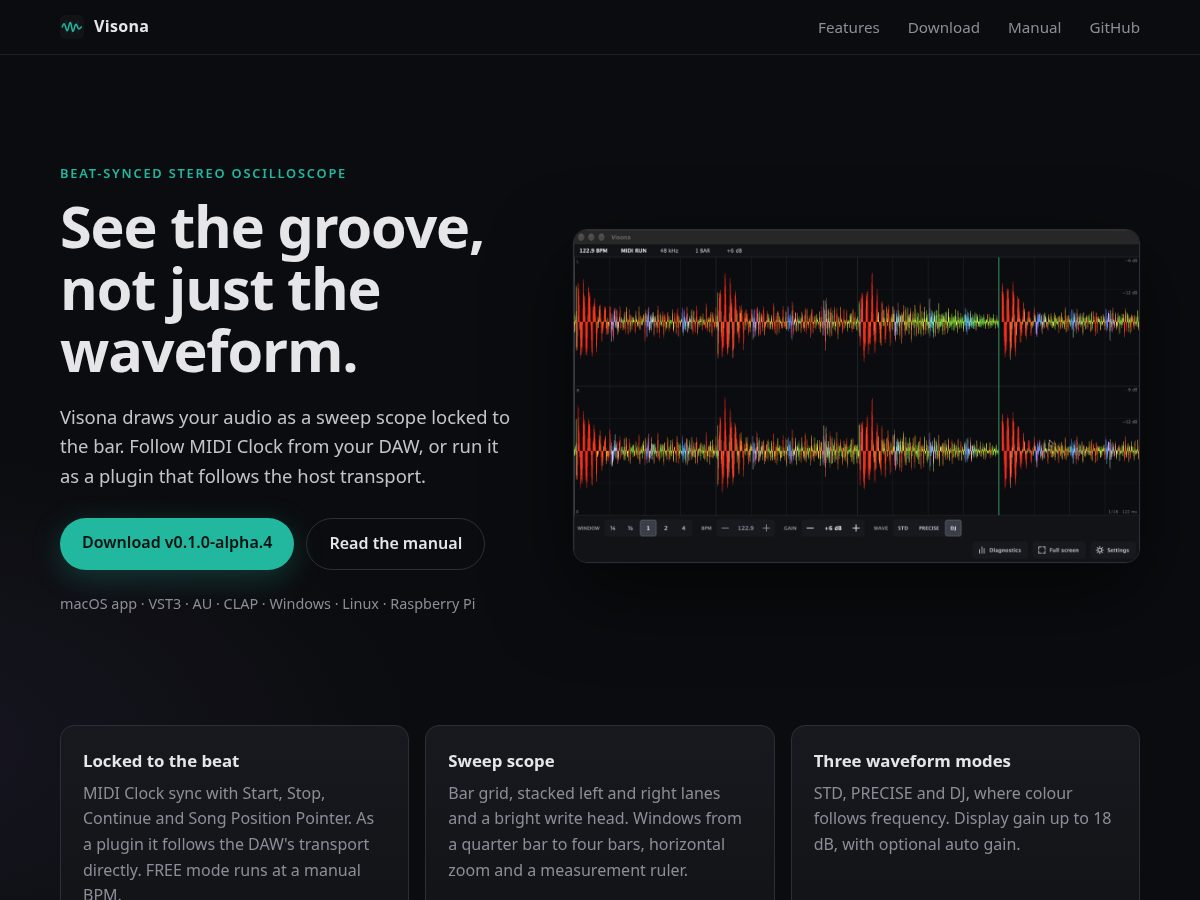The width and height of the screenshot is (1200, 900).
Task: Click 122.9 BPM in preview status bar
Action: point(593,251)
